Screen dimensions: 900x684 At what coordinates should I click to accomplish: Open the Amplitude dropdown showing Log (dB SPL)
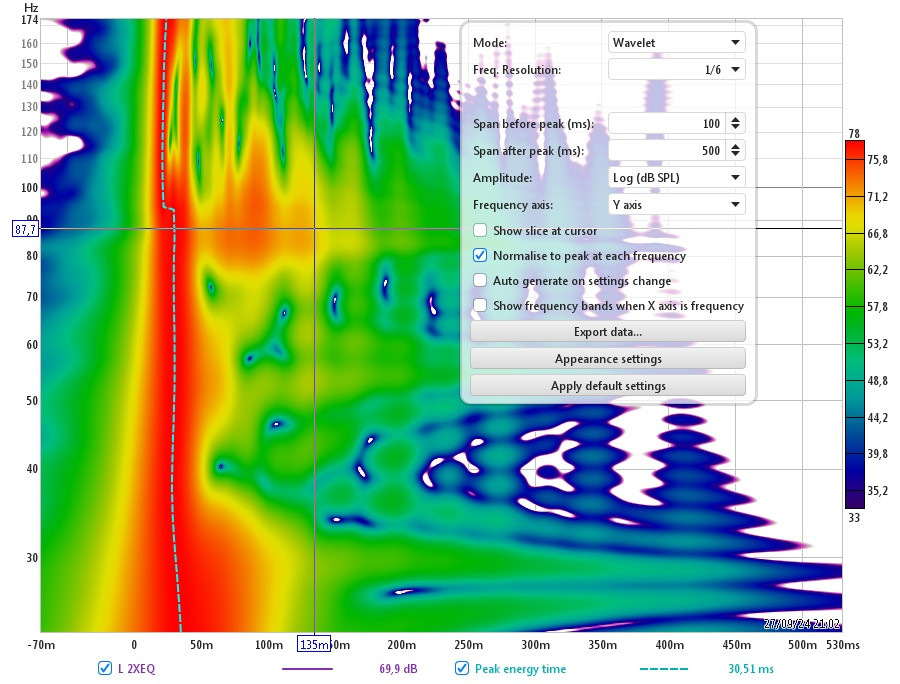tap(676, 177)
